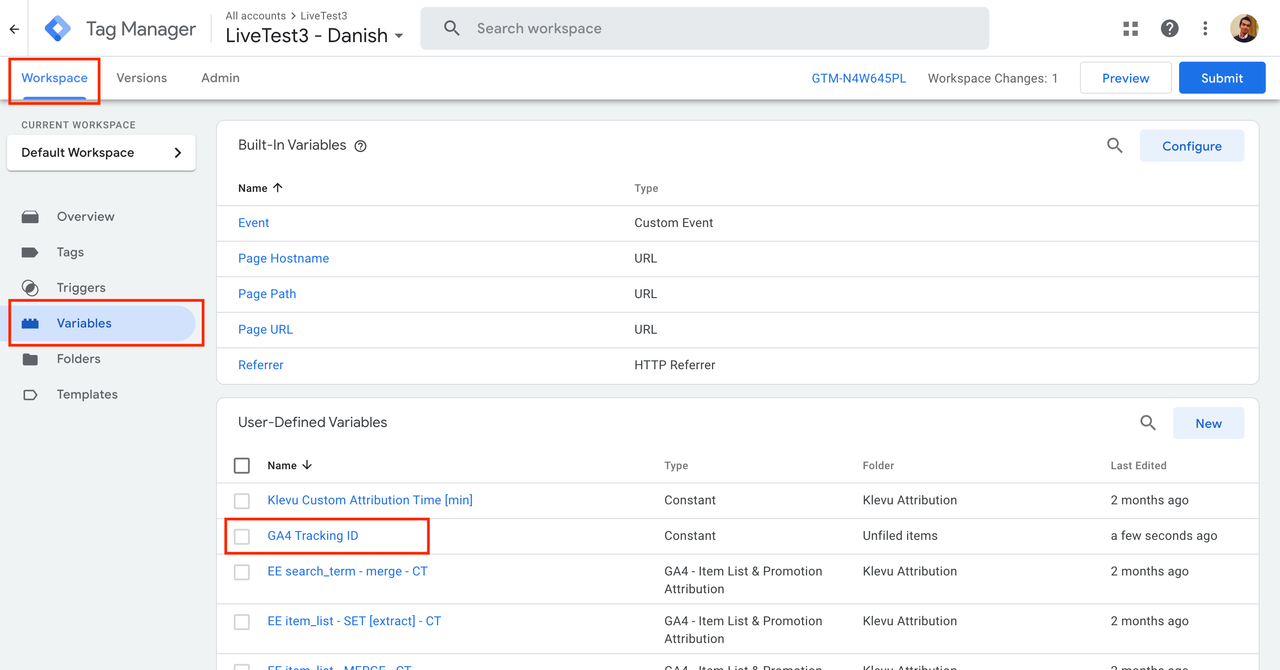Screen dimensions: 1280x670
Task: Check the Klevu Custom Attribution Time checkbox
Action: (242, 501)
